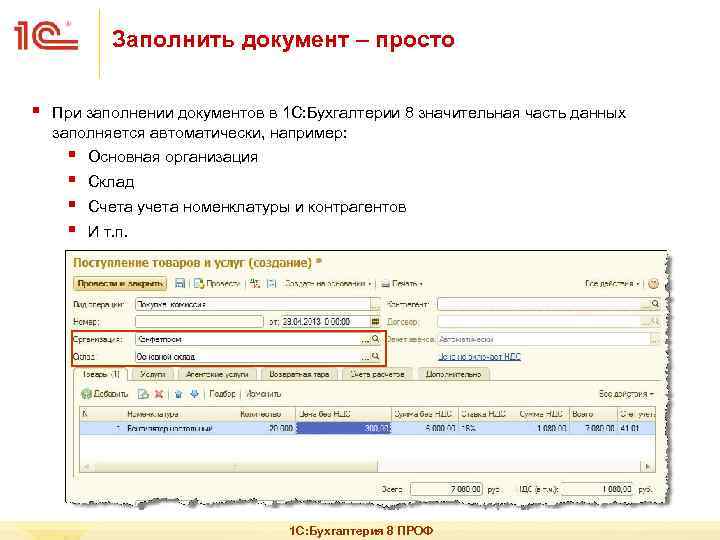Screen dimensions: 720x540
Task: Click ellipsis select button in Контрагент field
Action: [646, 304]
